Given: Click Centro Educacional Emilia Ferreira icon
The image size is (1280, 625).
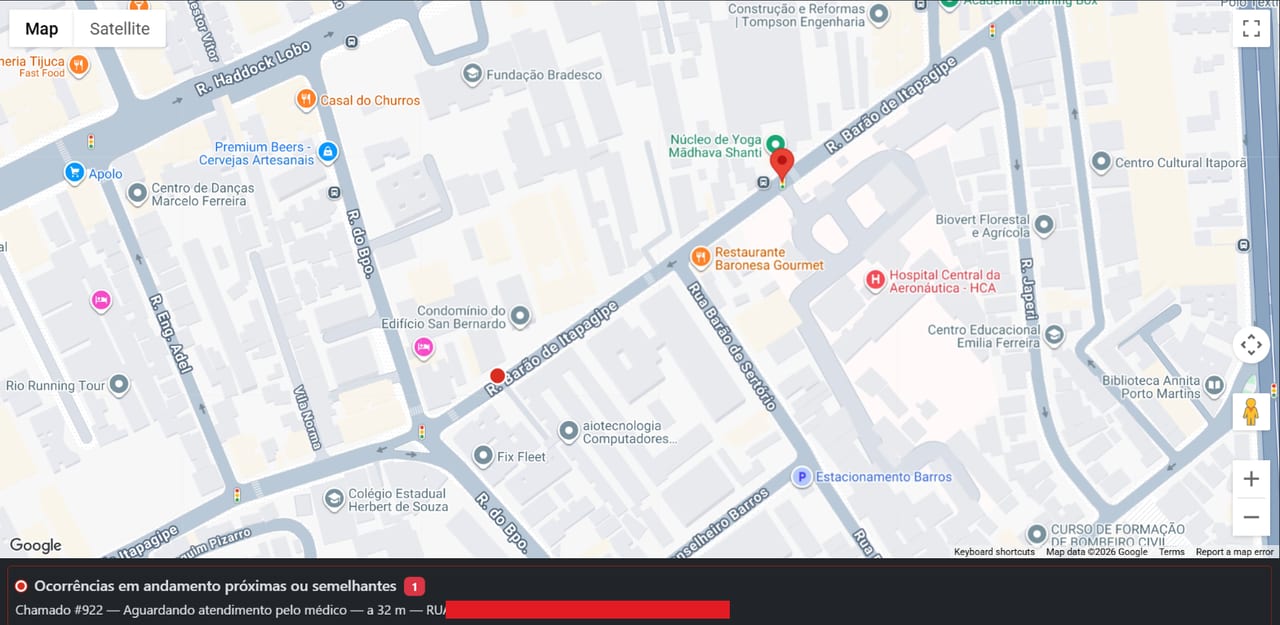Looking at the screenshot, I should [x=1054, y=336].
